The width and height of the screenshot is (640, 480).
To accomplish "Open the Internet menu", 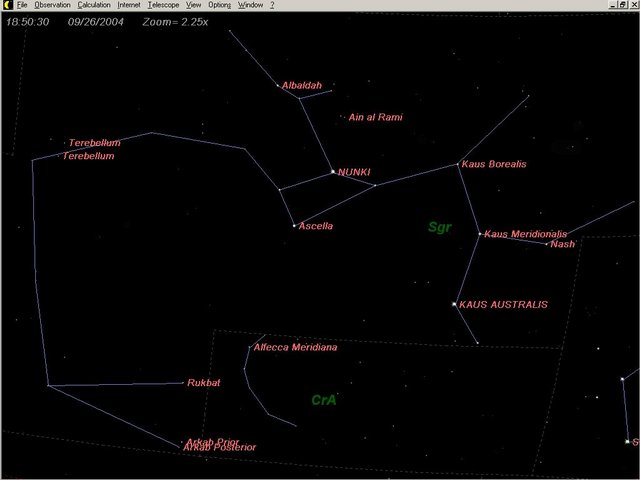I will click(x=129, y=5).
